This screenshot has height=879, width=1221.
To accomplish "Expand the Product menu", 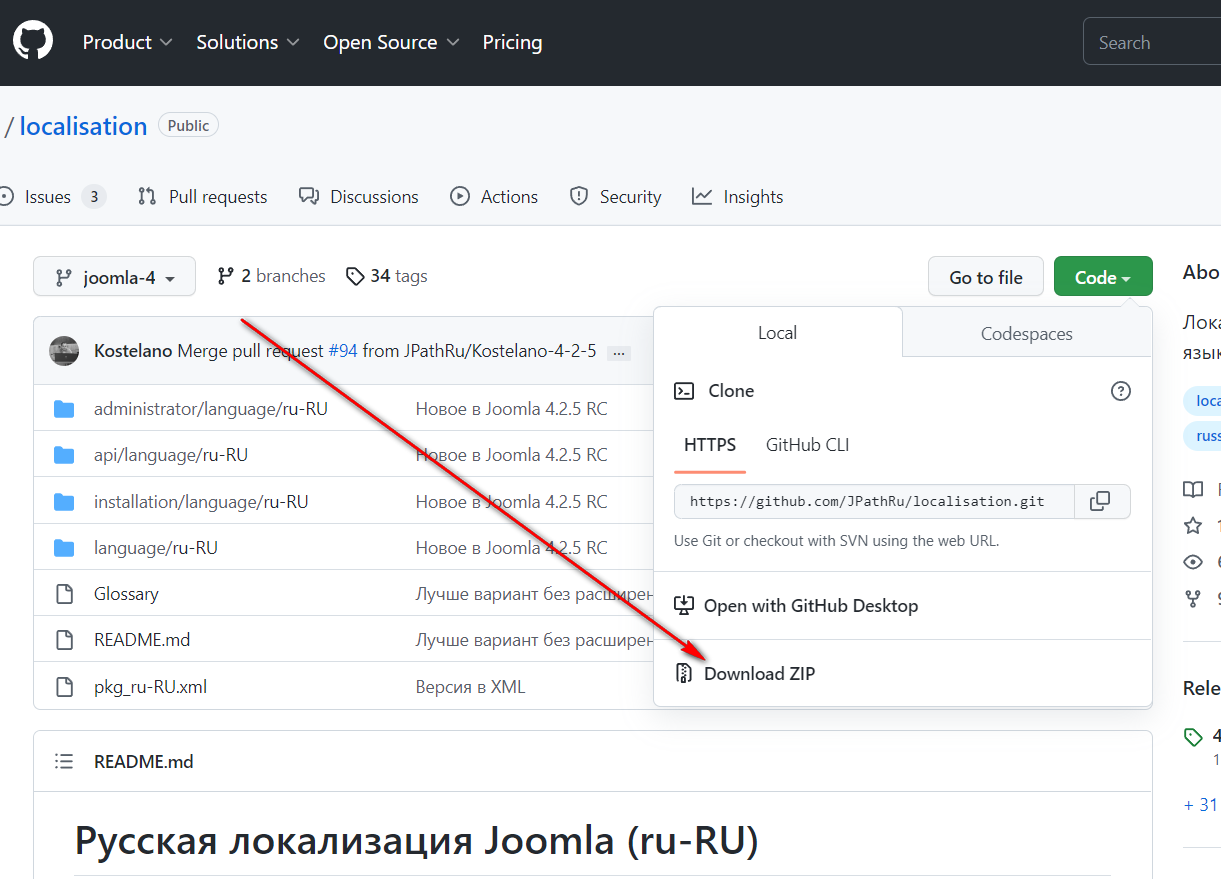I will pos(127,42).
